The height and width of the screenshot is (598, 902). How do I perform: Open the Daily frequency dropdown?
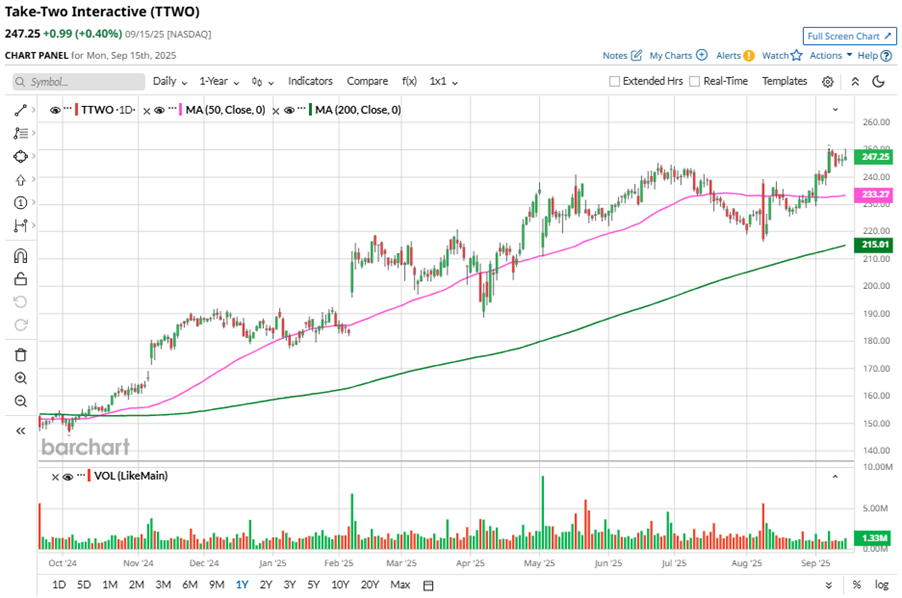click(170, 82)
